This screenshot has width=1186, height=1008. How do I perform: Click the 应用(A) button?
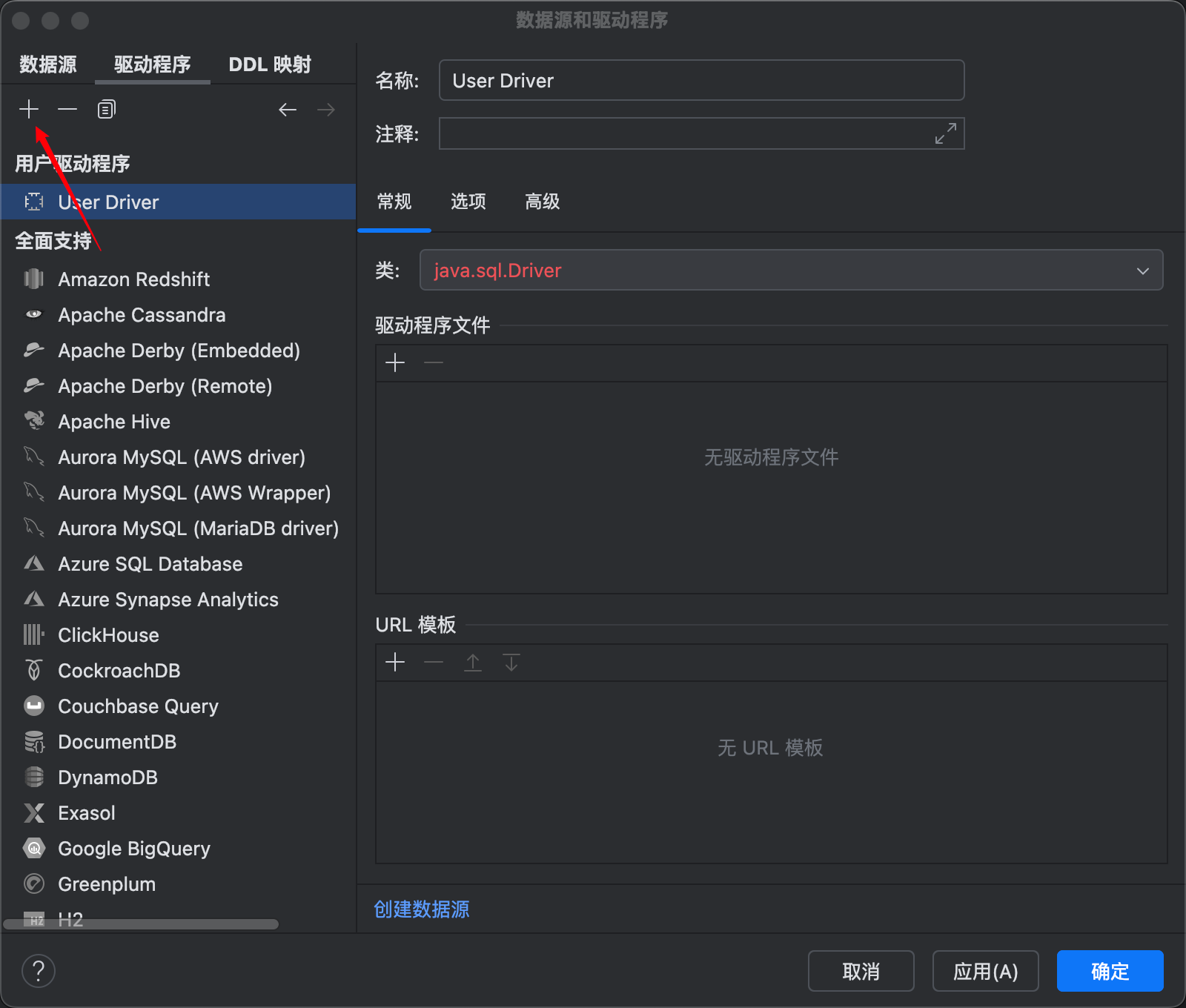pyautogui.click(x=985, y=971)
